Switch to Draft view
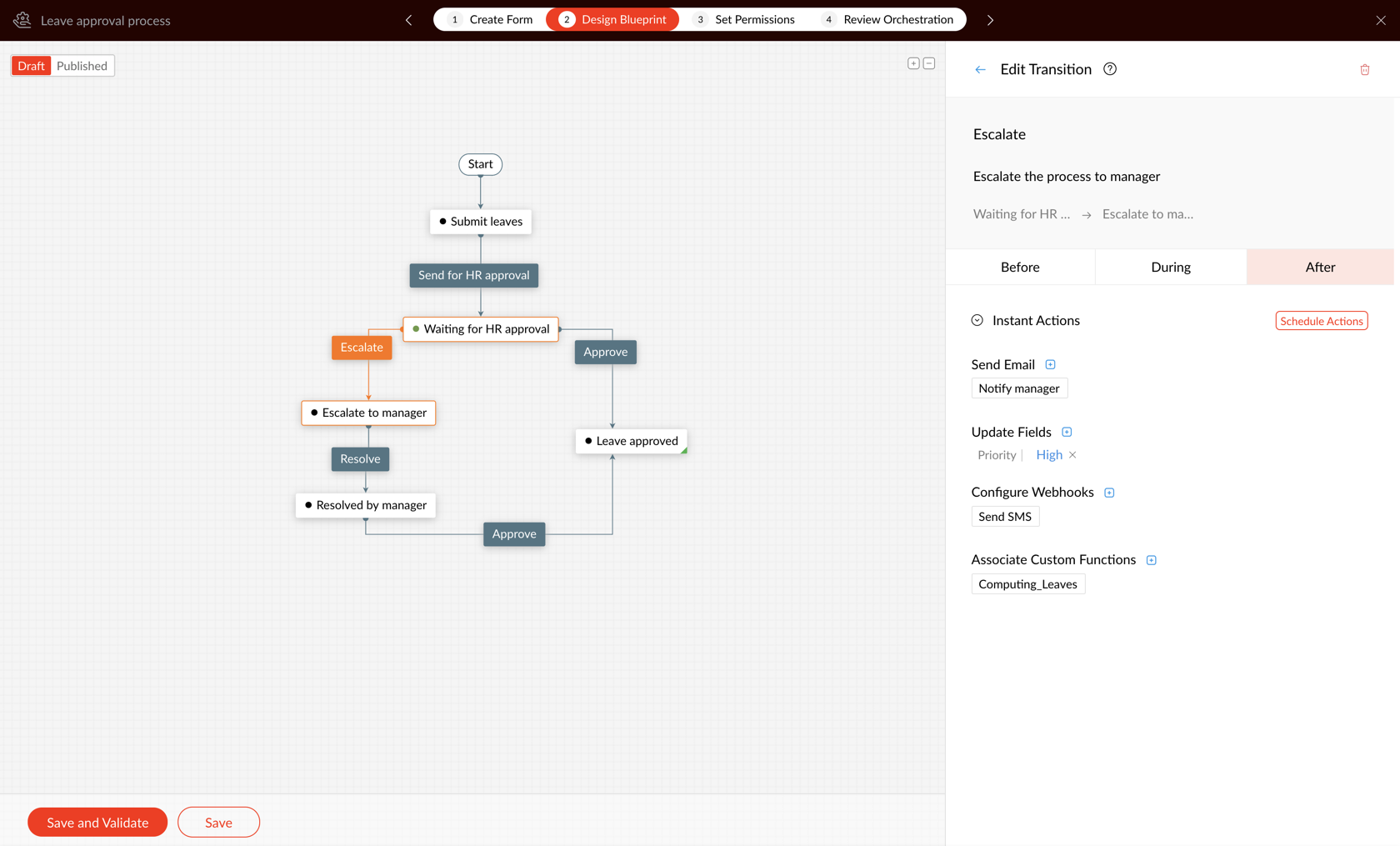Image resolution: width=1400 pixels, height=846 pixels. [31, 66]
